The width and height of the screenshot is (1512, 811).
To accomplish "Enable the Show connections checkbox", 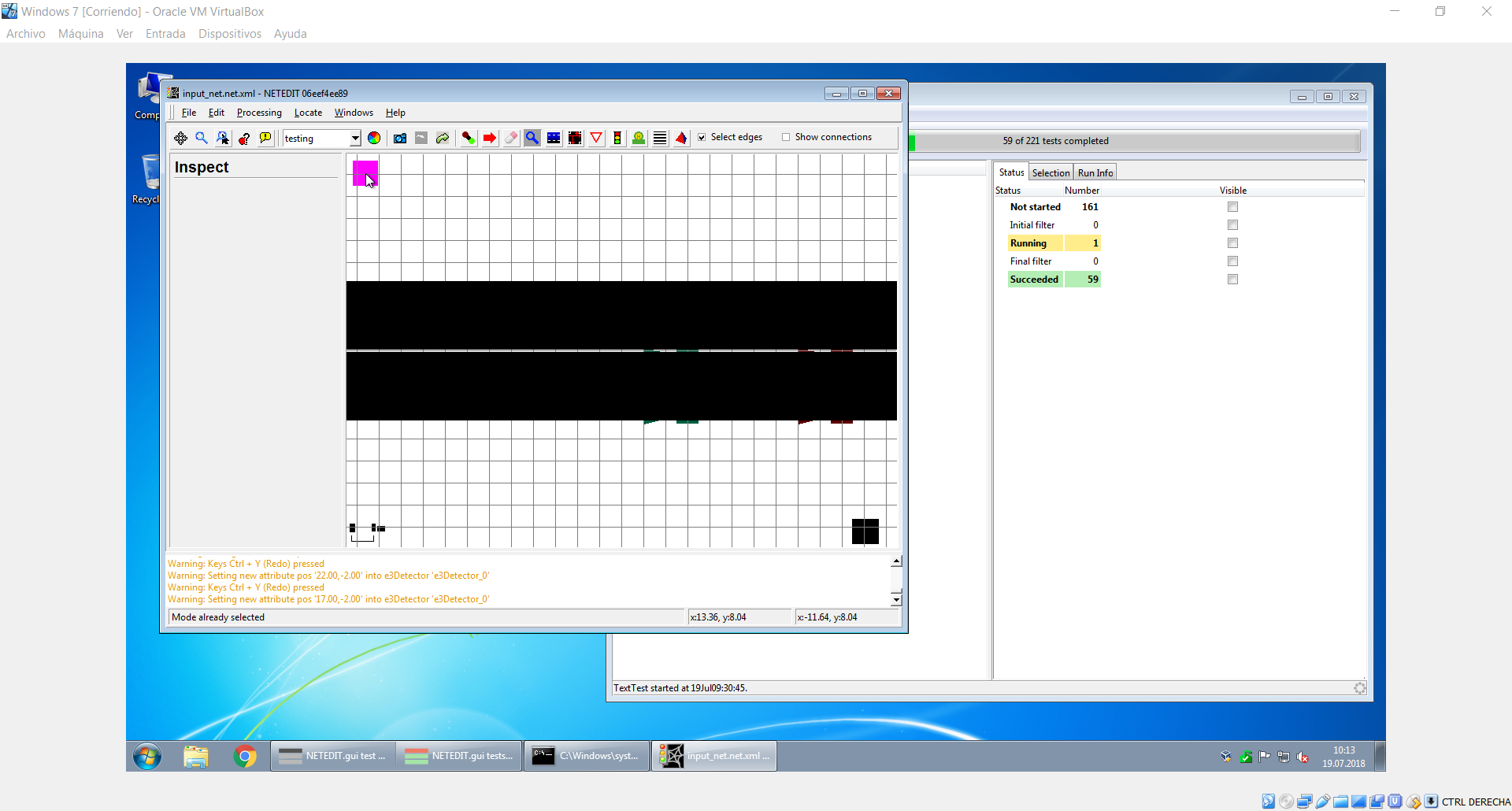I will point(786,138).
